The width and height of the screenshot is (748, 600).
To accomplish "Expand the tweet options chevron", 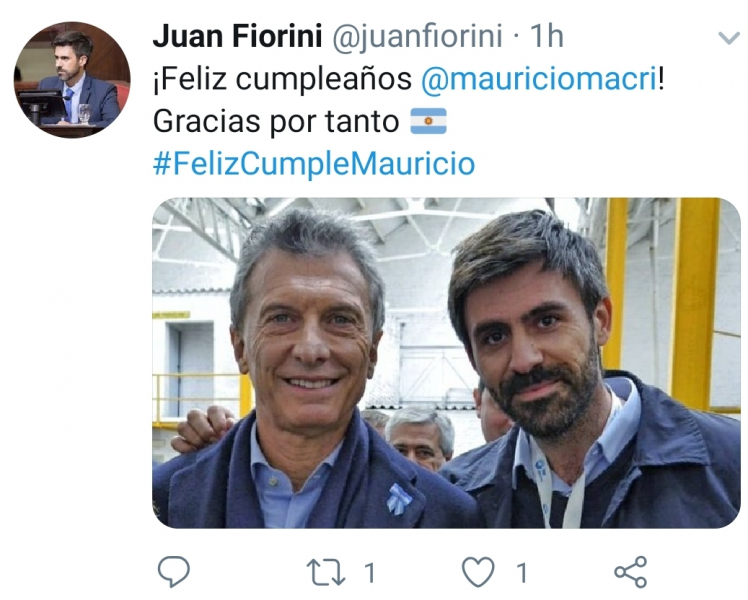I will (729, 38).
